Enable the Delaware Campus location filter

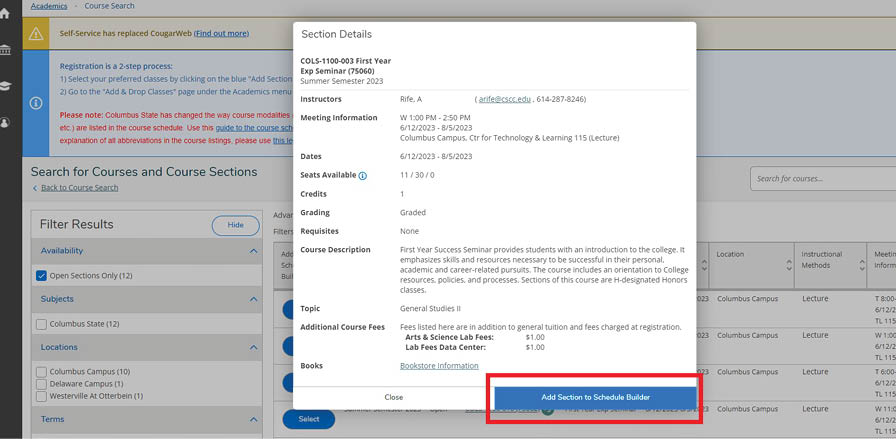click(x=41, y=384)
